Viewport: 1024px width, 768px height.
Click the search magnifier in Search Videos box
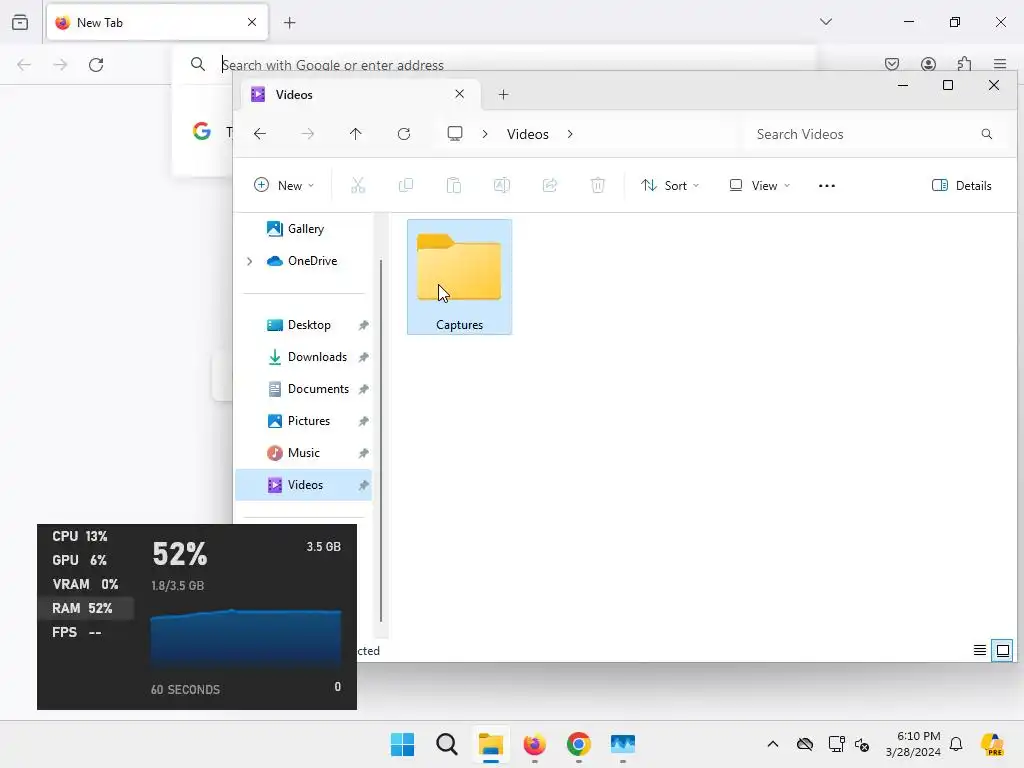click(987, 134)
